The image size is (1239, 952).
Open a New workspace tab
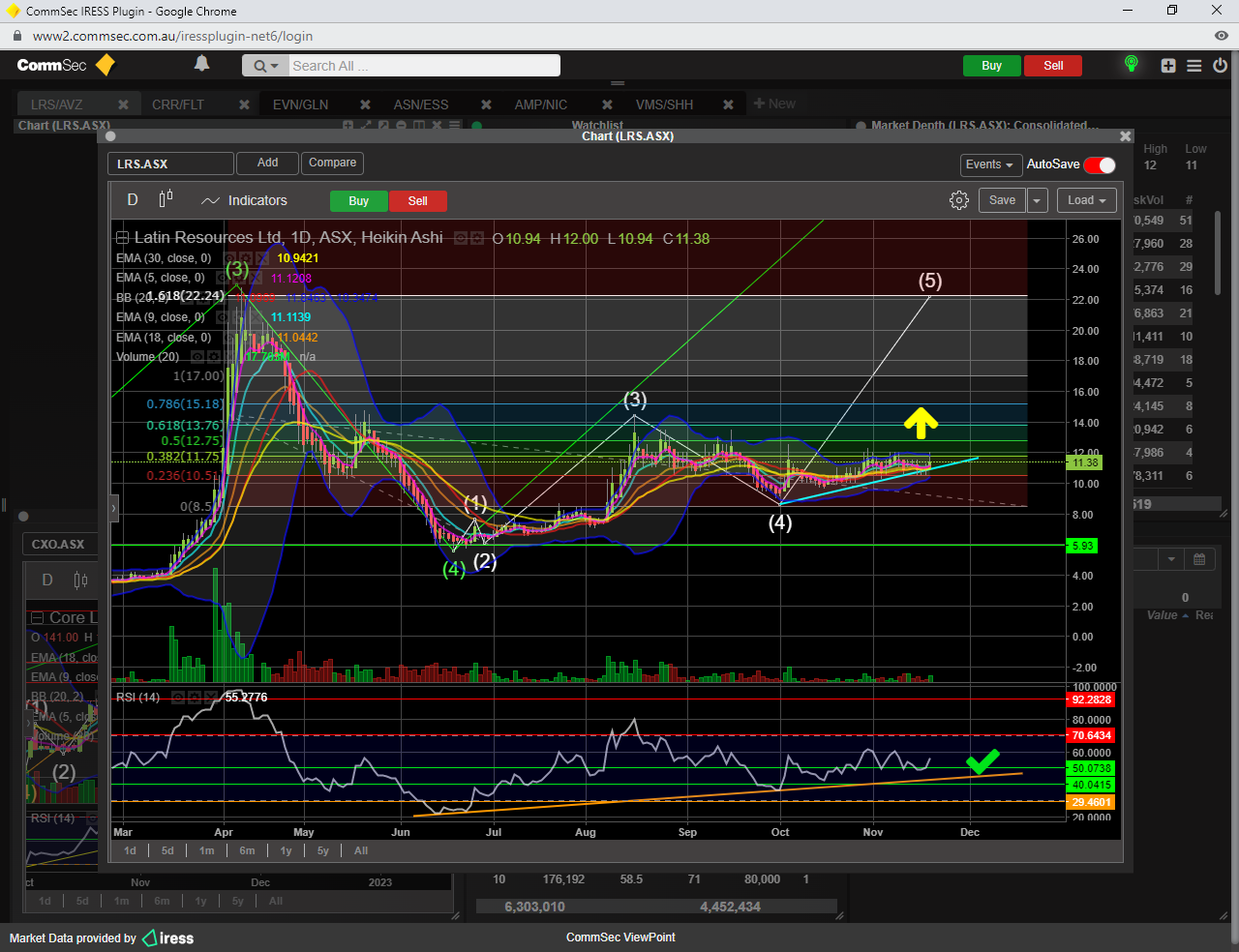[x=774, y=104]
